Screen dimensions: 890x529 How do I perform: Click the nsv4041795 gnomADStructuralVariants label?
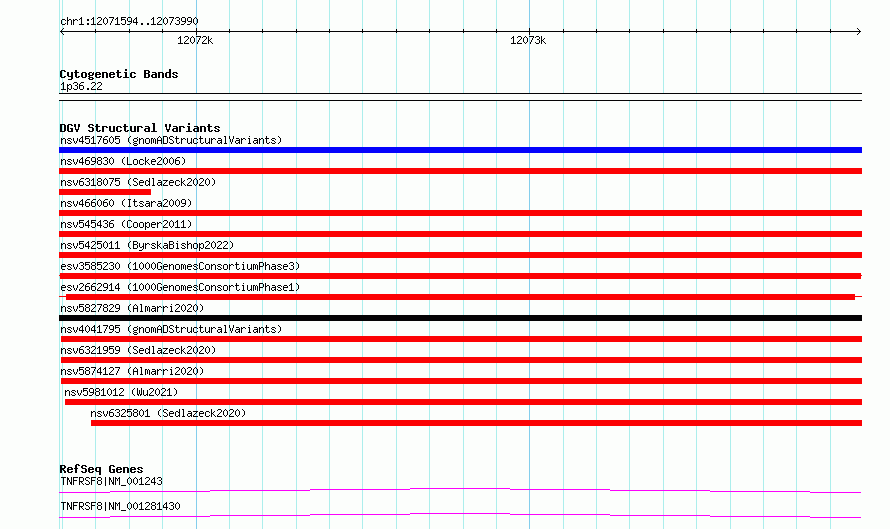coord(171,329)
